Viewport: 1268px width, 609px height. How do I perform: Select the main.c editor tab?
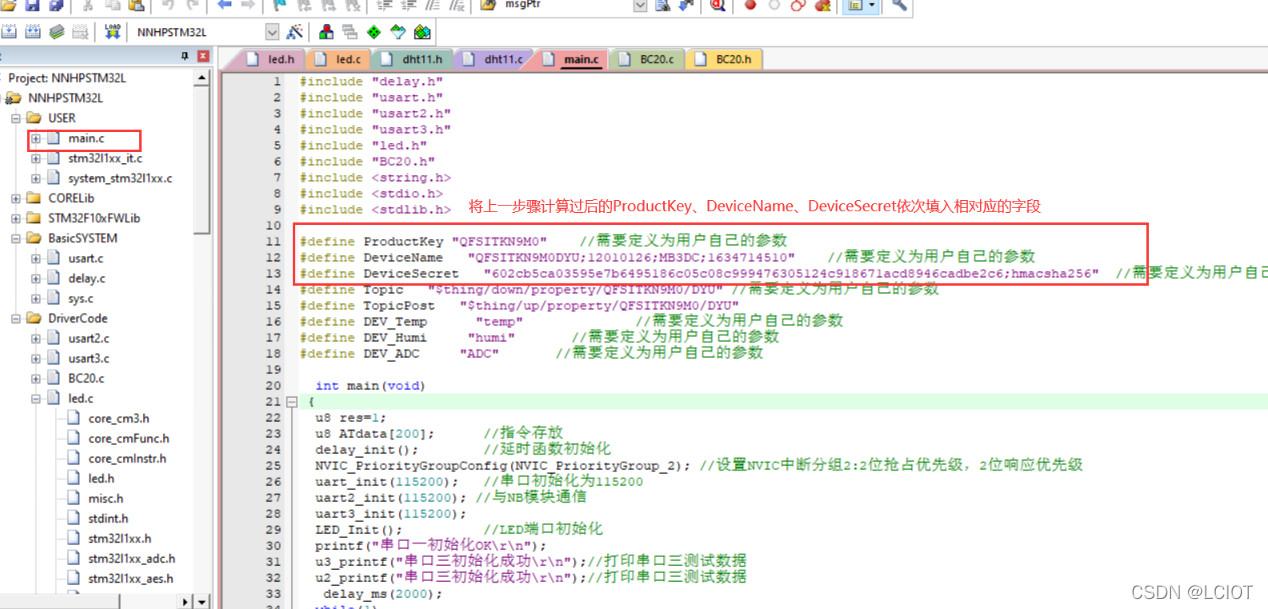tap(570, 59)
